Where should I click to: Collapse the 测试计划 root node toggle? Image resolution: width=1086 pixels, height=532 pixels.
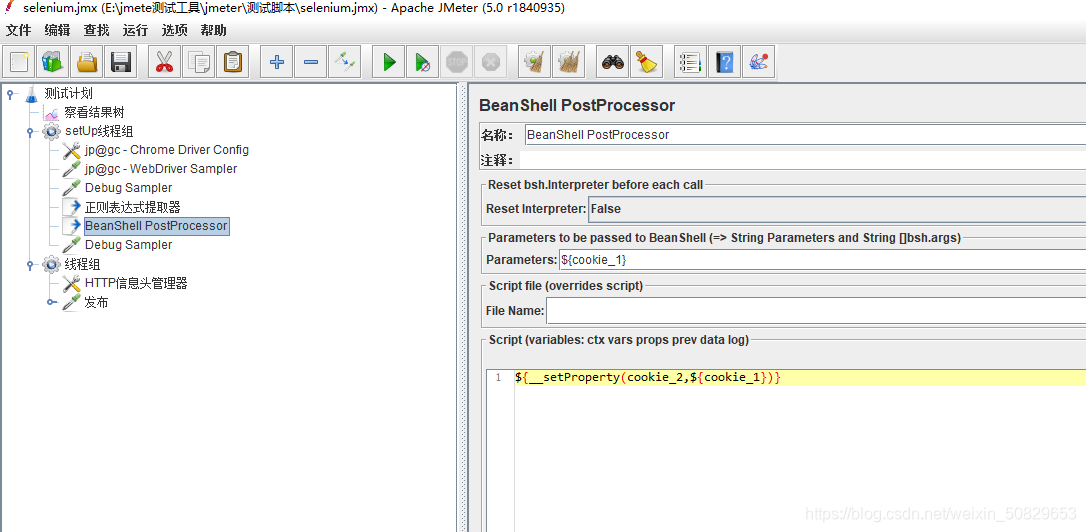[10, 94]
